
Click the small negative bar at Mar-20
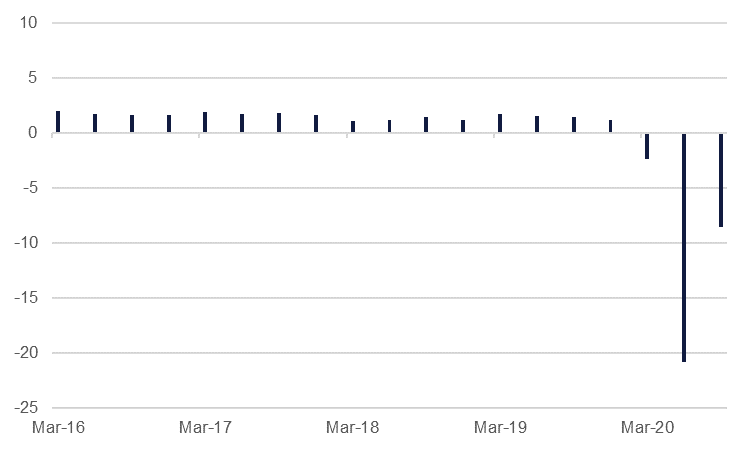pyautogui.click(x=647, y=146)
